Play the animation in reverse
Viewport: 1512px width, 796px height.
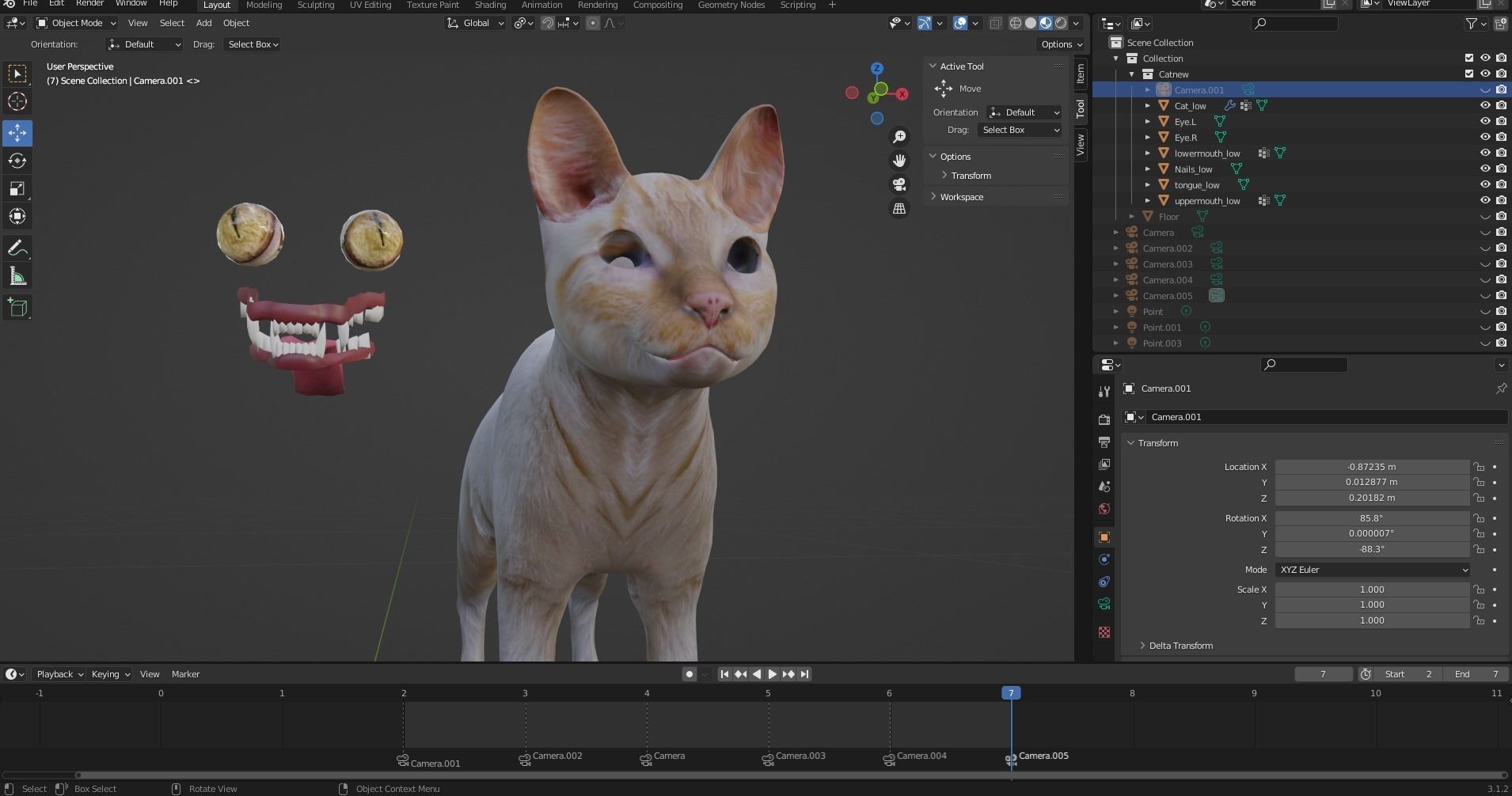[x=756, y=674]
